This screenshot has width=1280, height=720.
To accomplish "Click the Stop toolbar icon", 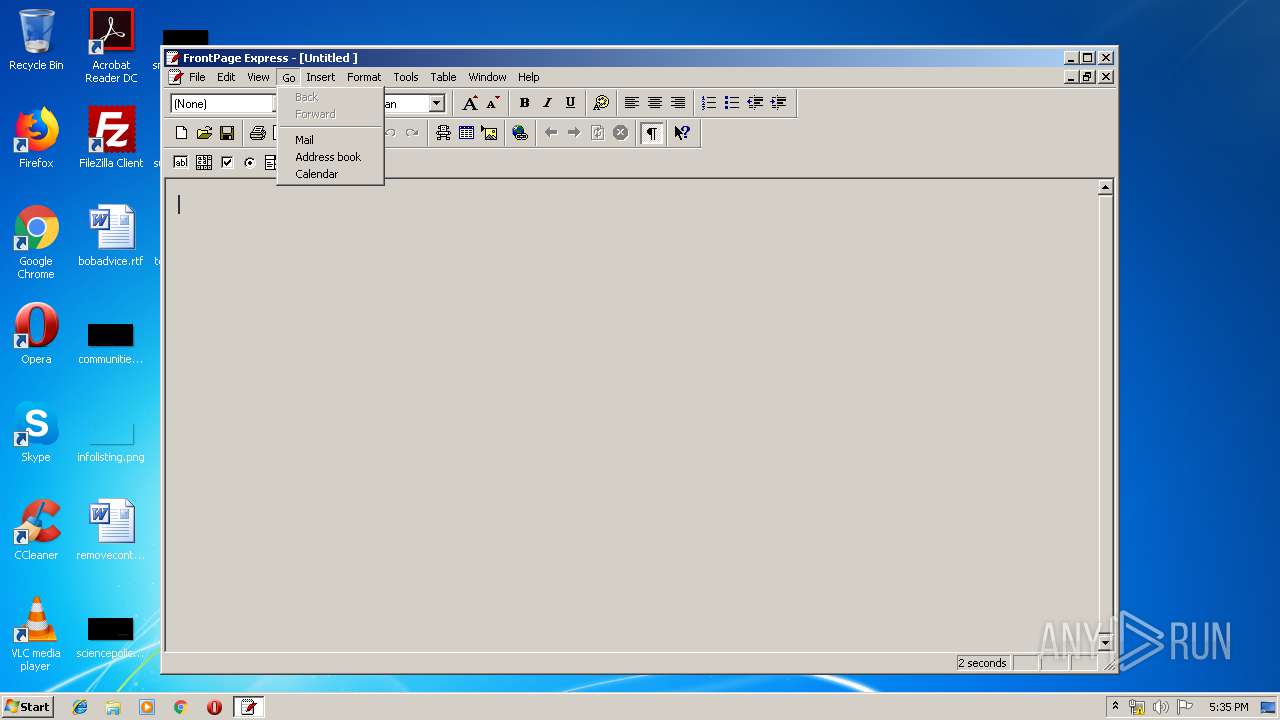I will [x=620, y=133].
